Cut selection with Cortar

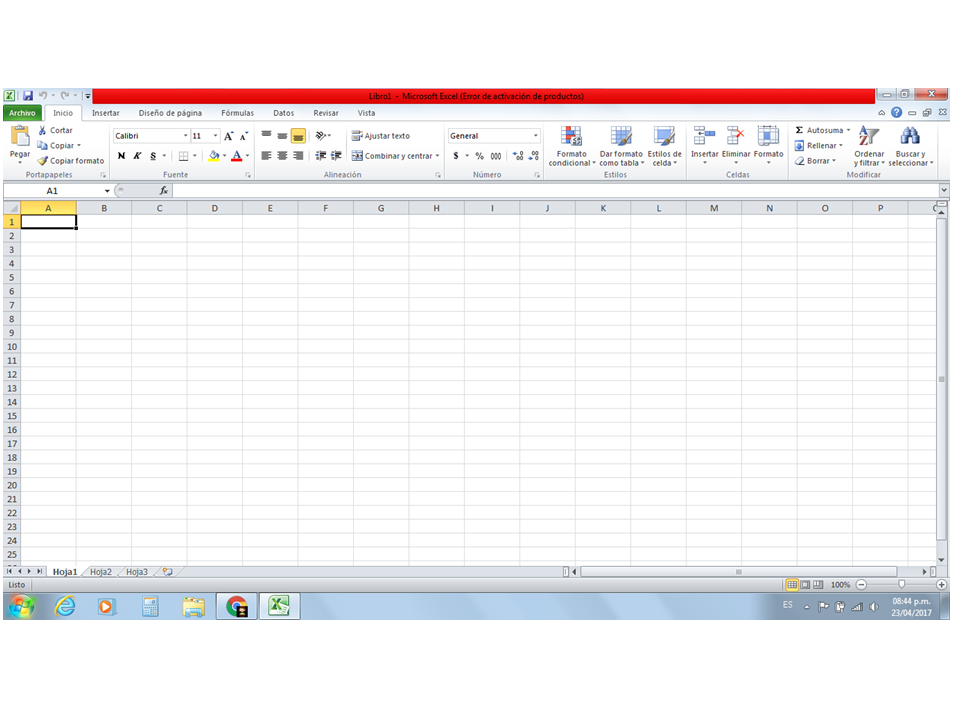click(55, 130)
